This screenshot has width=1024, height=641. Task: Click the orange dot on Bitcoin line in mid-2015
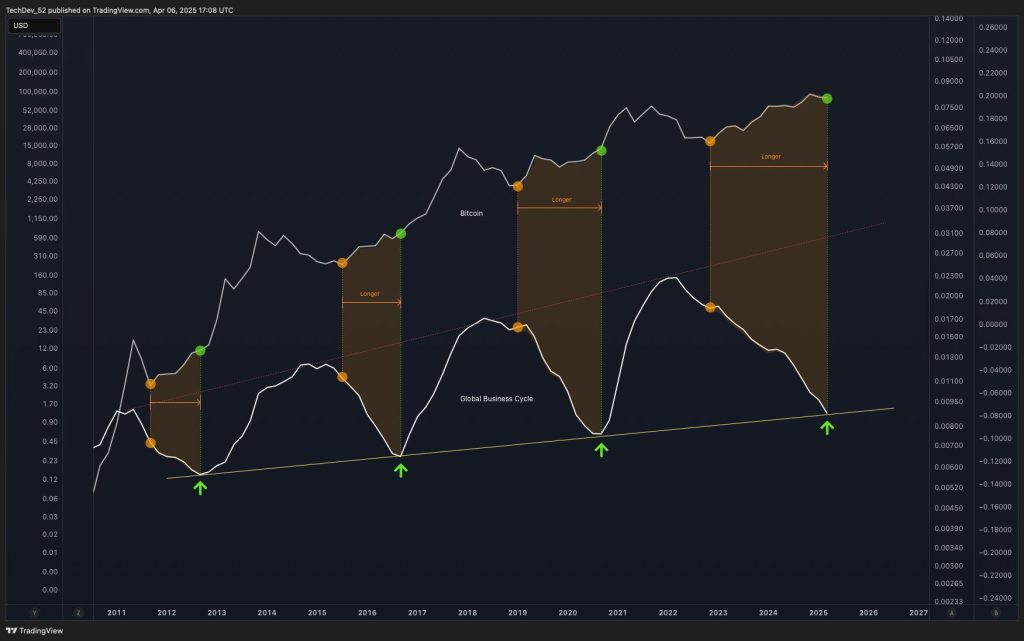click(x=342, y=263)
